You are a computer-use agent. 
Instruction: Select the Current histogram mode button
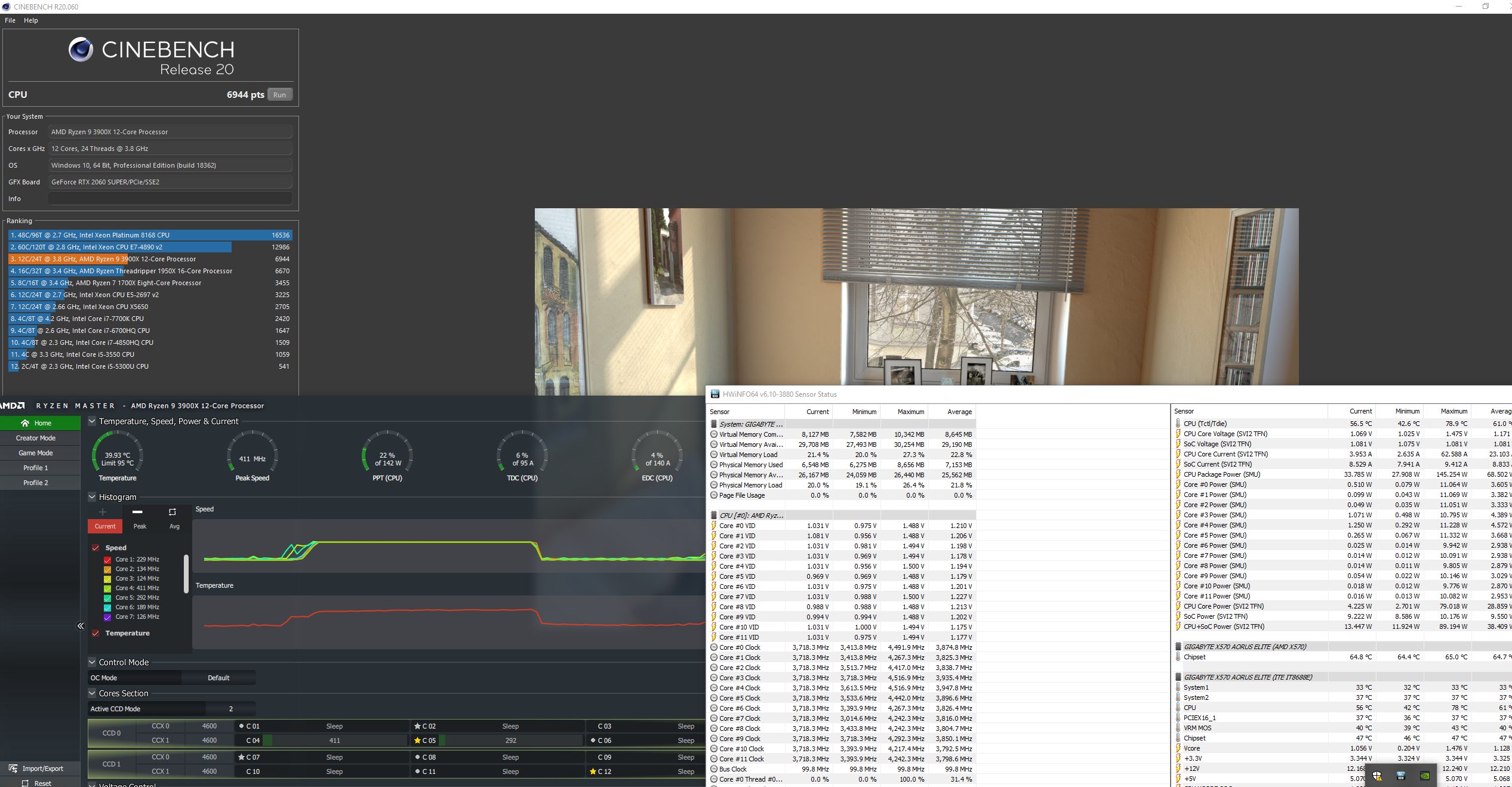click(105, 526)
